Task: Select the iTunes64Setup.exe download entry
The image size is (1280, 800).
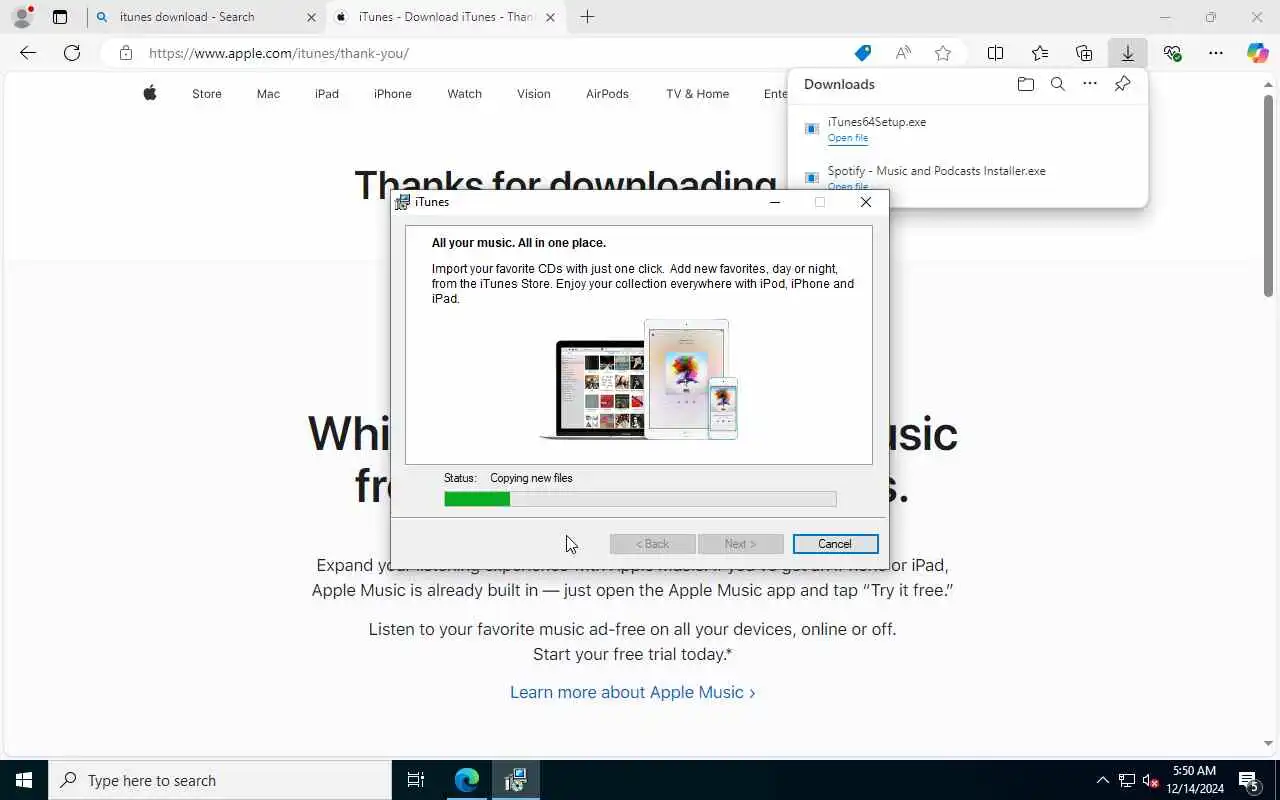Action: click(x=968, y=129)
